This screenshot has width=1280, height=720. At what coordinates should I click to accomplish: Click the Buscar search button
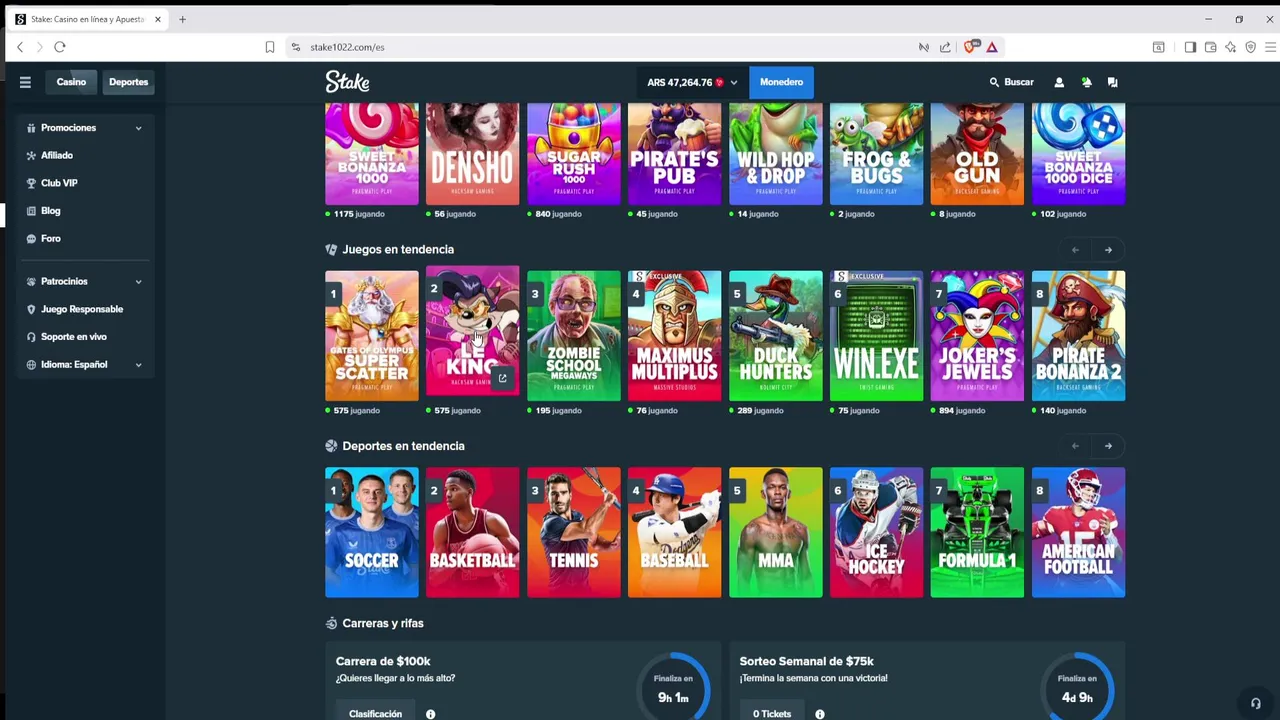click(1012, 82)
